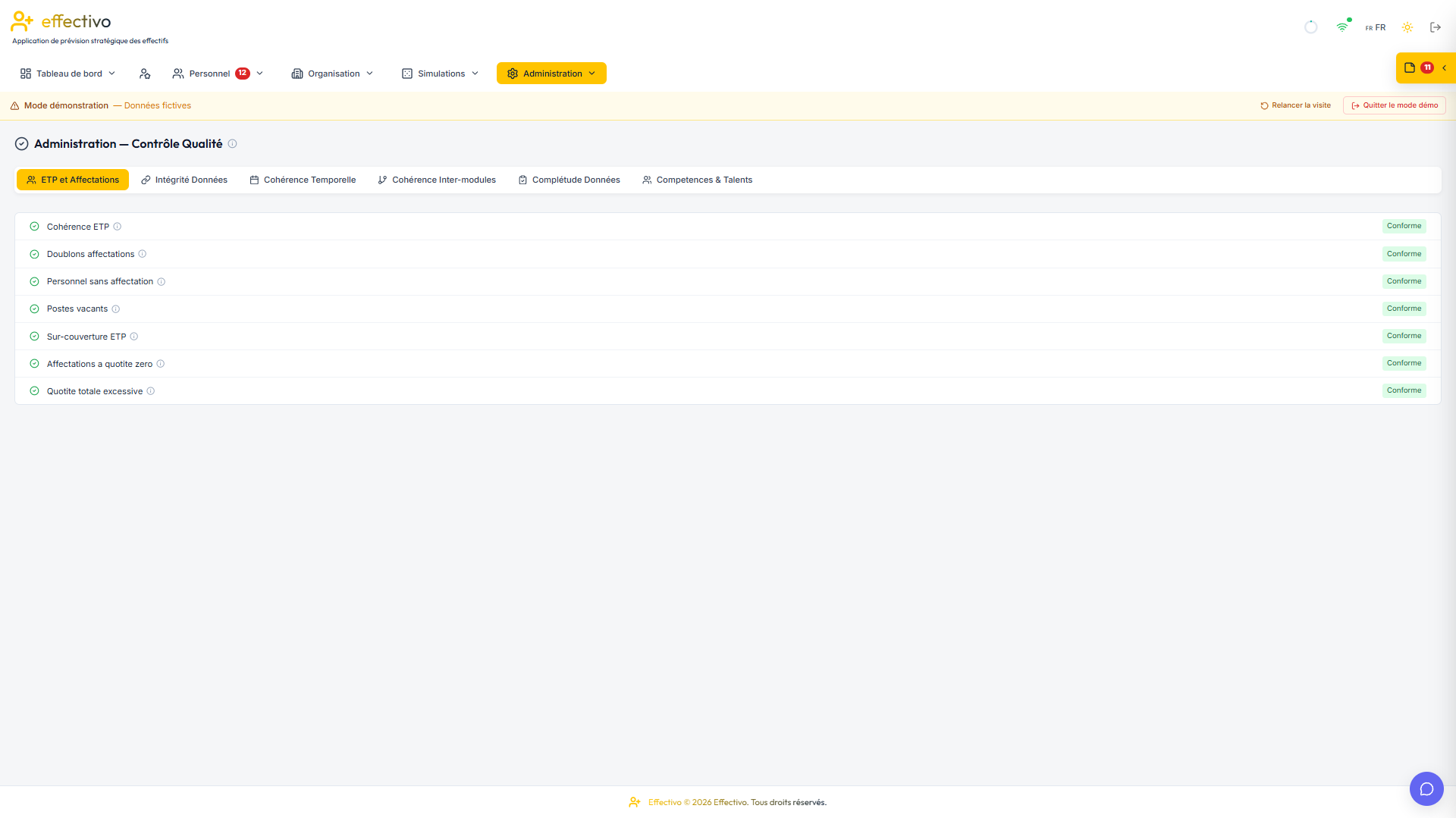1456x818 pixels.
Task: Open the user favorites star icon
Action: click(145, 74)
